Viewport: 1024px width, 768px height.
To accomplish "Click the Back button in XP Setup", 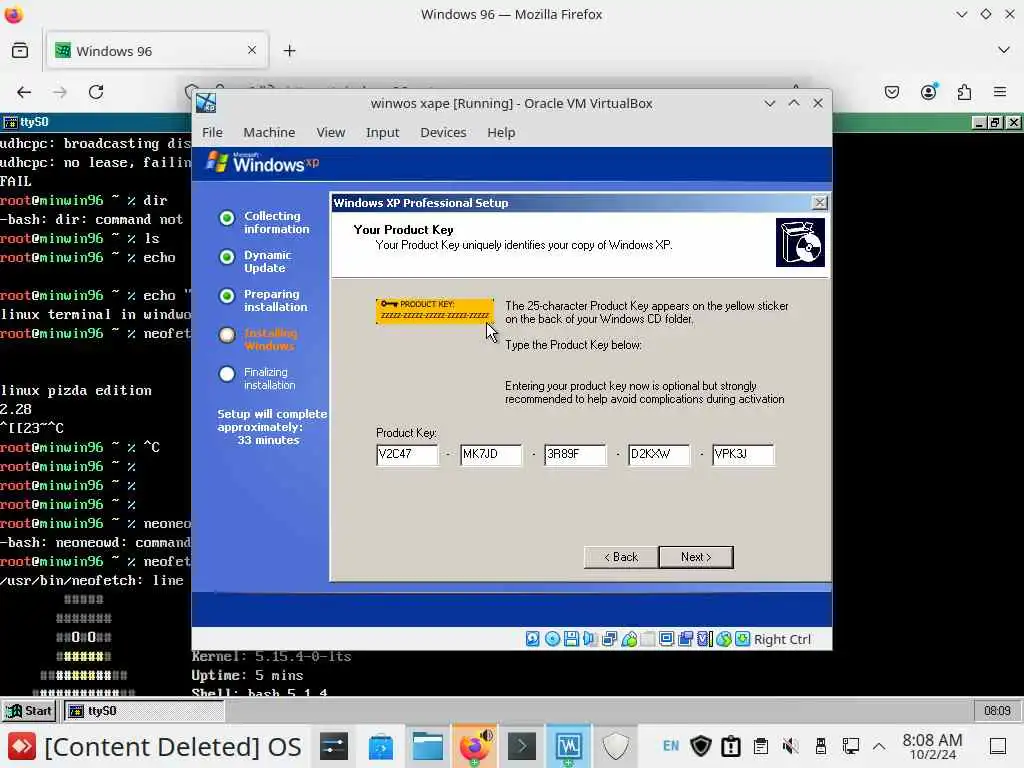I will (620, 557).
